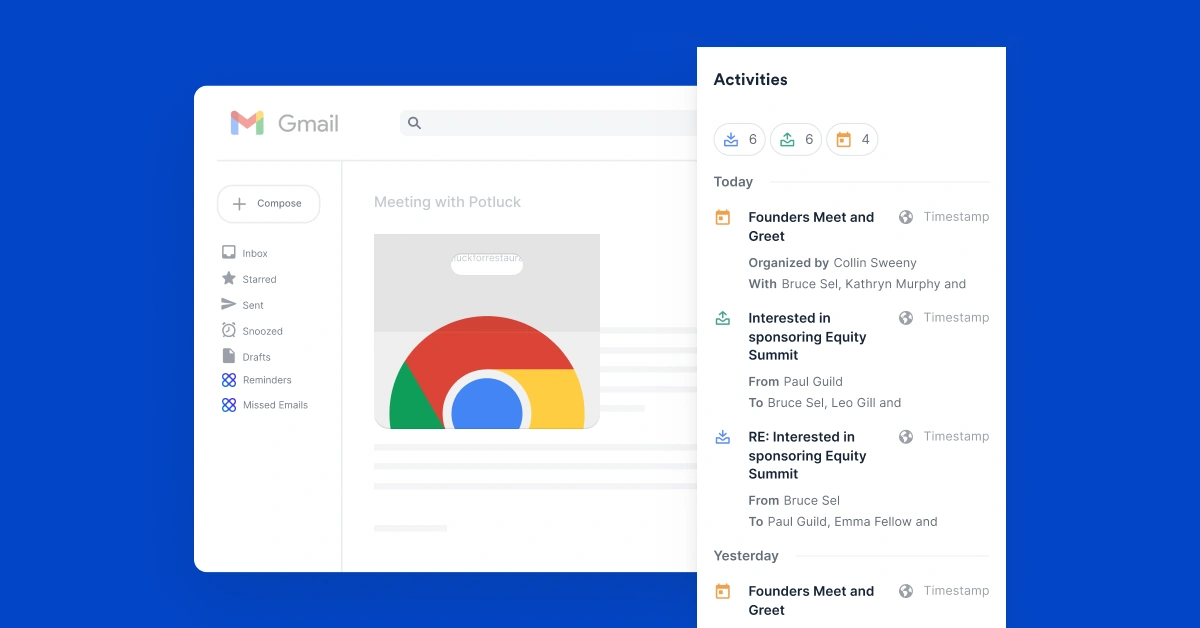Image resolution: width=1200 pixels, height=628 pixels.
Task: Click received-email icon beside RE: Interested
Action: 723,437
